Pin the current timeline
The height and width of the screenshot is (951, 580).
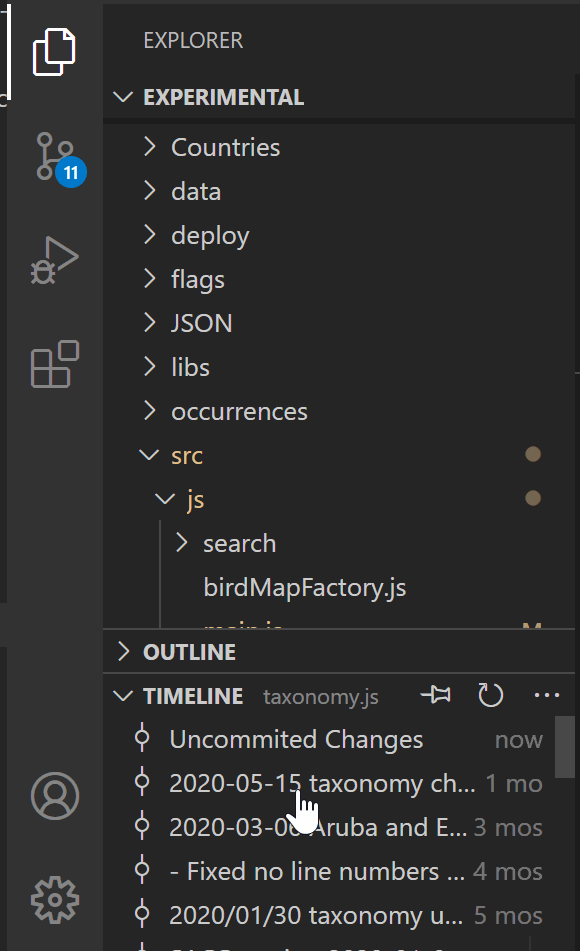435,695
